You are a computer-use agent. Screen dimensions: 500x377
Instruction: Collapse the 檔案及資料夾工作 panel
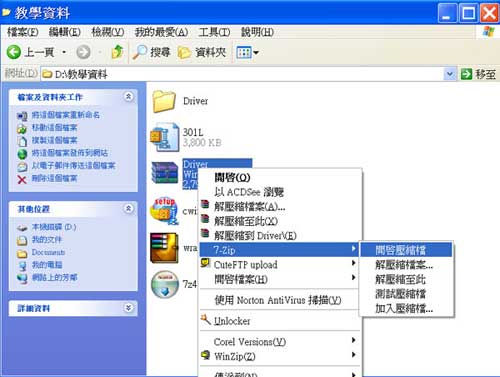tap(128, 97)
